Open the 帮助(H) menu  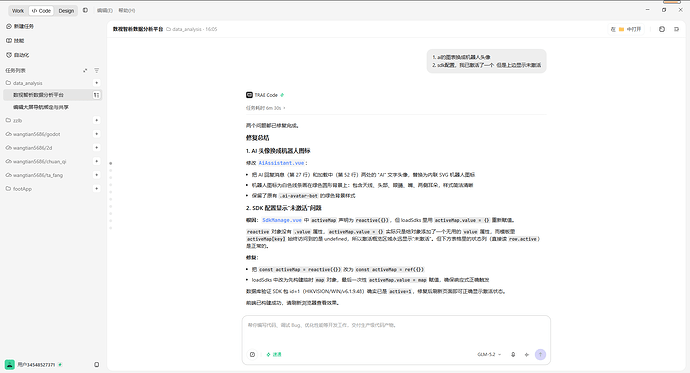[127, 11]
